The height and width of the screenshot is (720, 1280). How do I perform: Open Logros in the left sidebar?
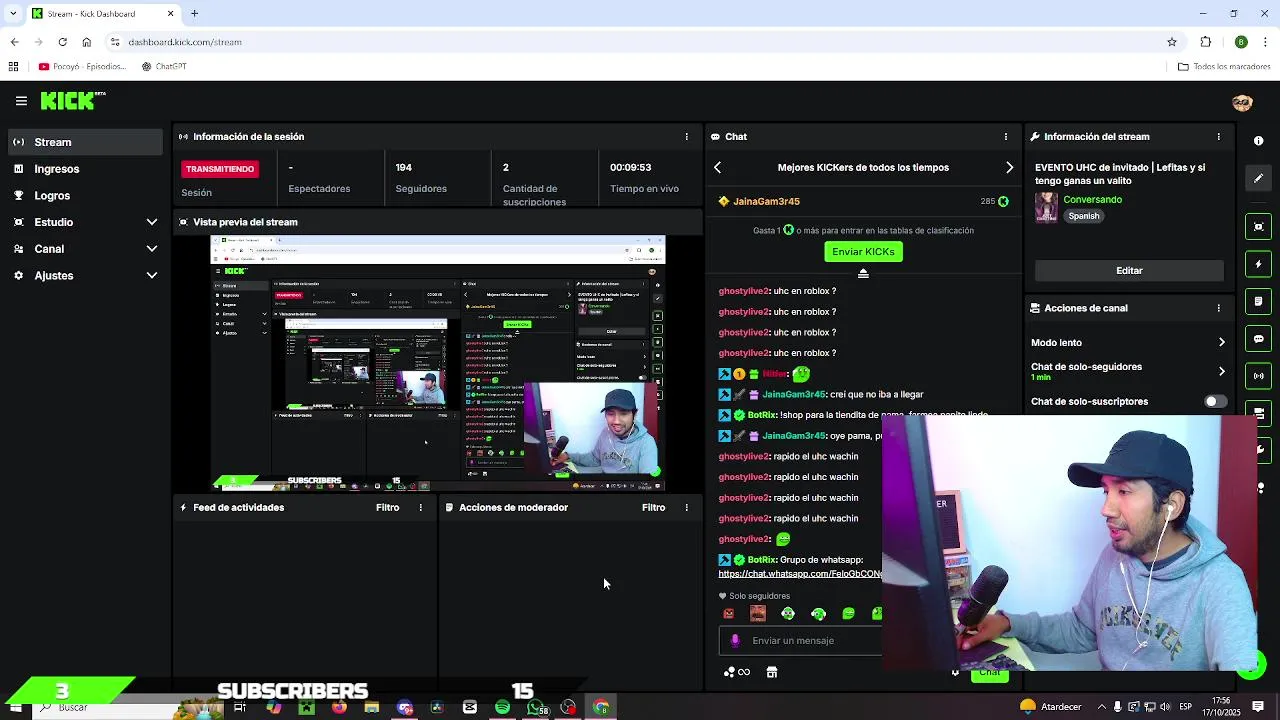coord(84,196)
